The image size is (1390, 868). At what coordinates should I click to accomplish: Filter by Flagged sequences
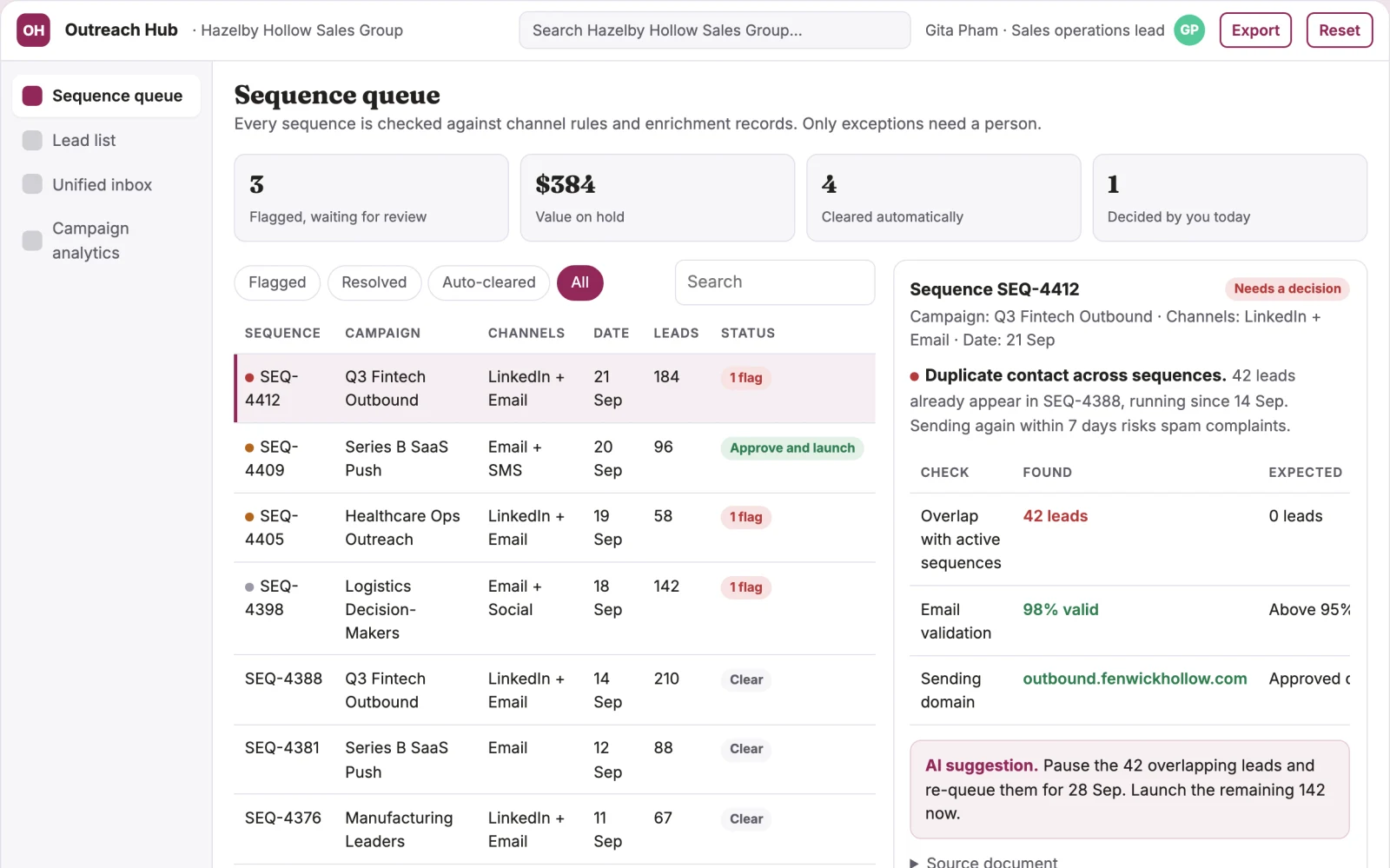(277, 283)
